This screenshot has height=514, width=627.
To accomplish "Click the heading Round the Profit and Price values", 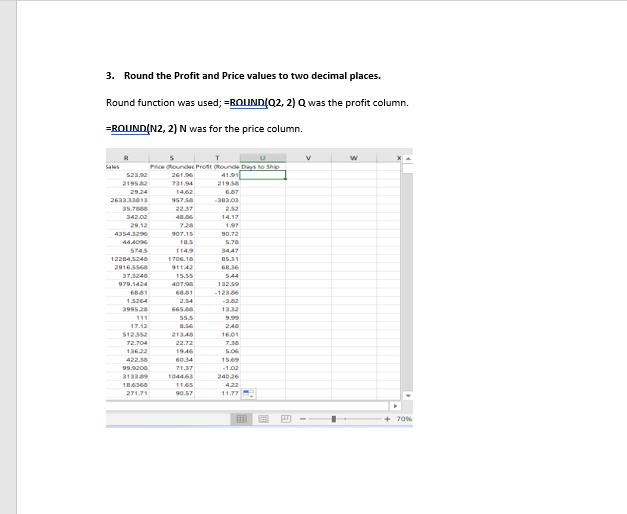I will pos(252,76).
